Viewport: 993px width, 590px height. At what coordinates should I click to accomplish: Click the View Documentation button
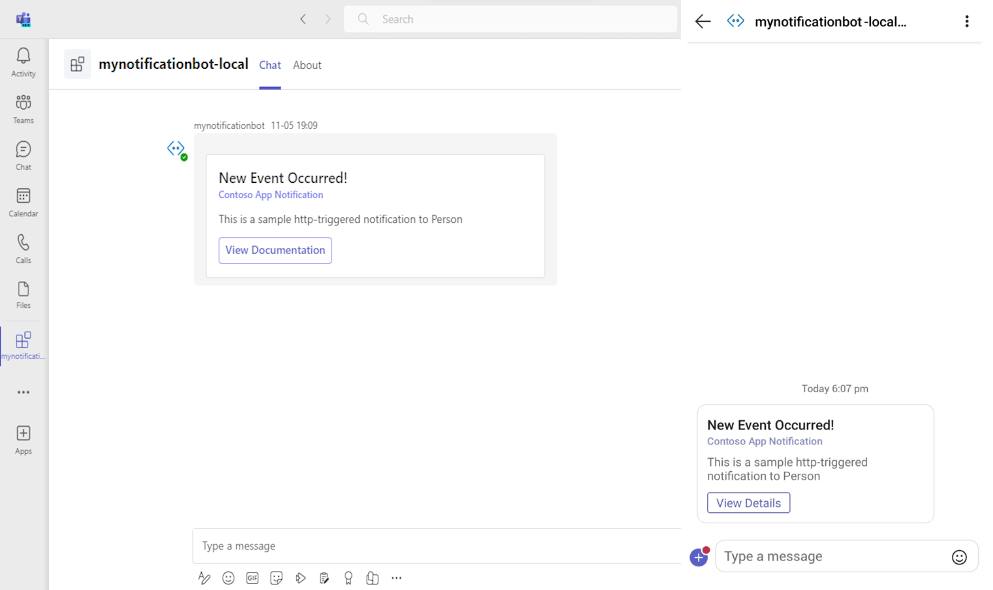click(x=274, y=250)
